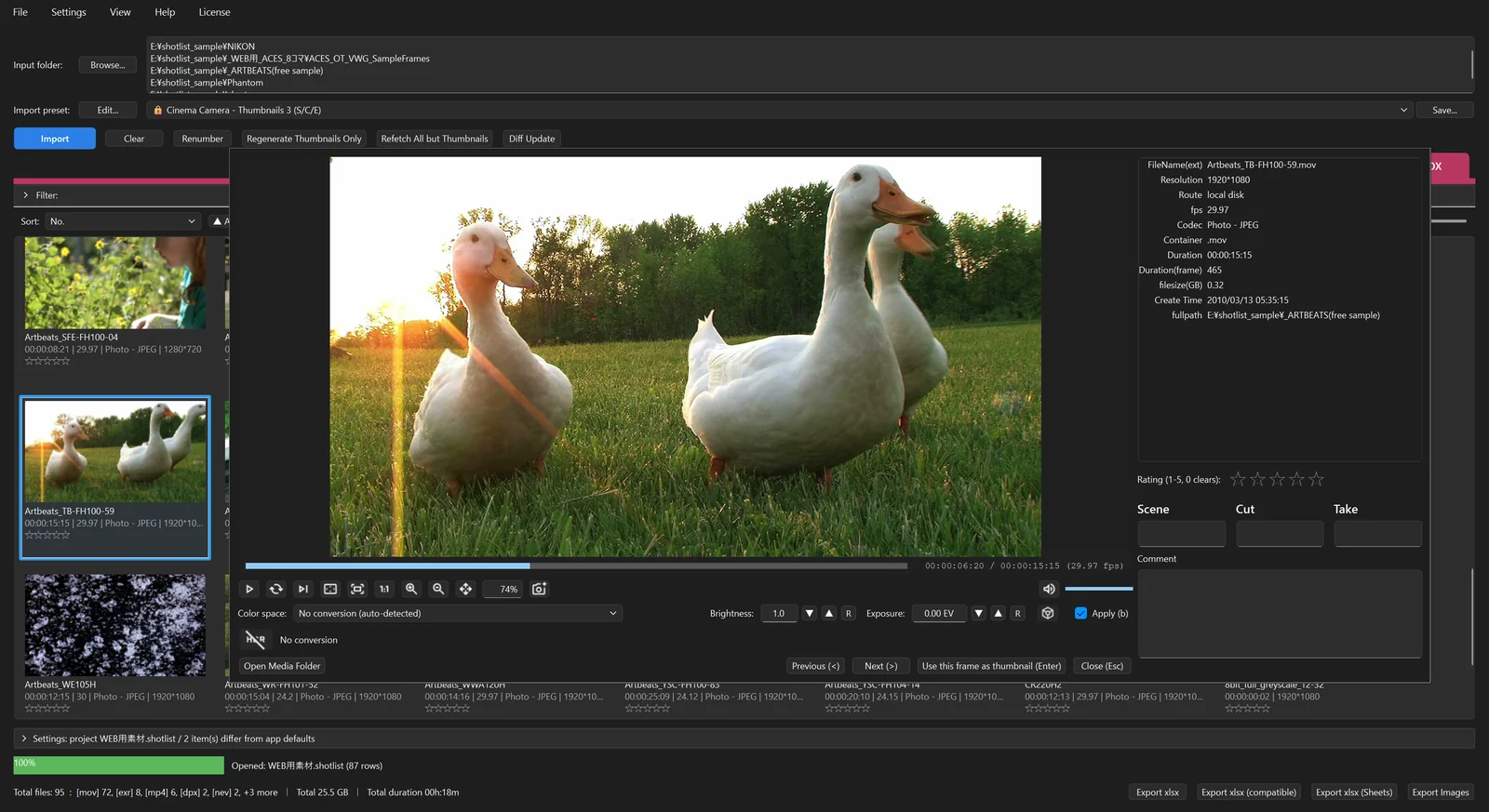Uncheck the Apply (b) checkbox
This screenshot has width=1489, height=812.
[x=1080, y=613]
